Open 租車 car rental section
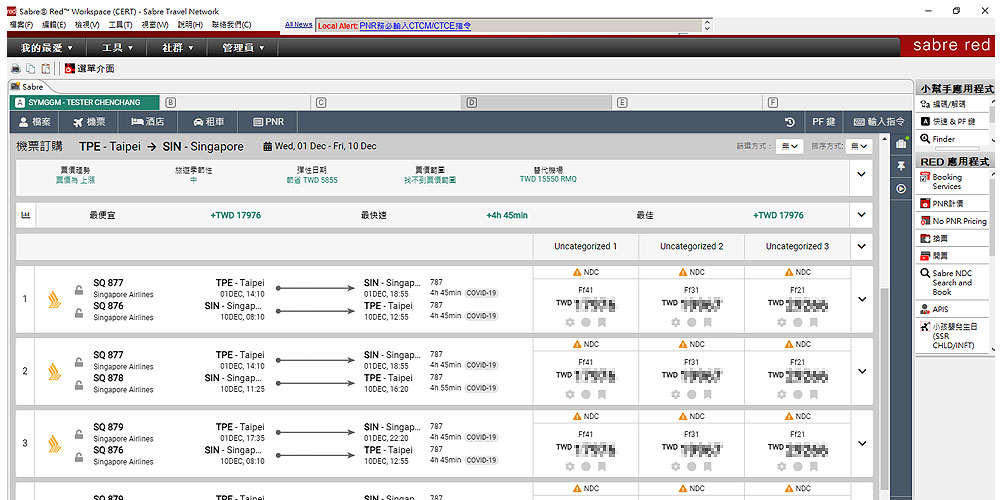 (x=208, y=122)
